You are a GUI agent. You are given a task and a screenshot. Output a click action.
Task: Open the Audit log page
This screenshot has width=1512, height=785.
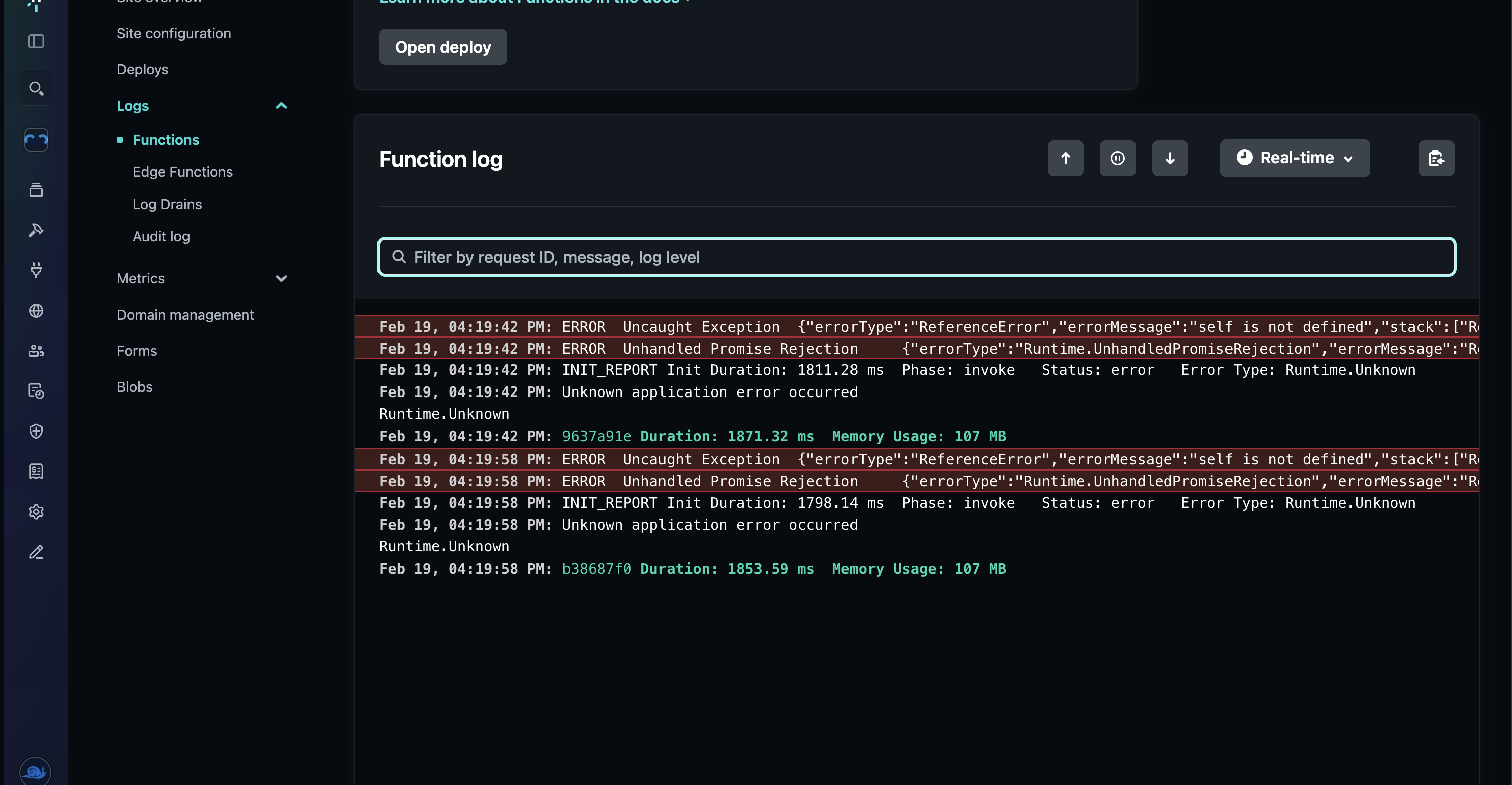click(x=161, y=236)
